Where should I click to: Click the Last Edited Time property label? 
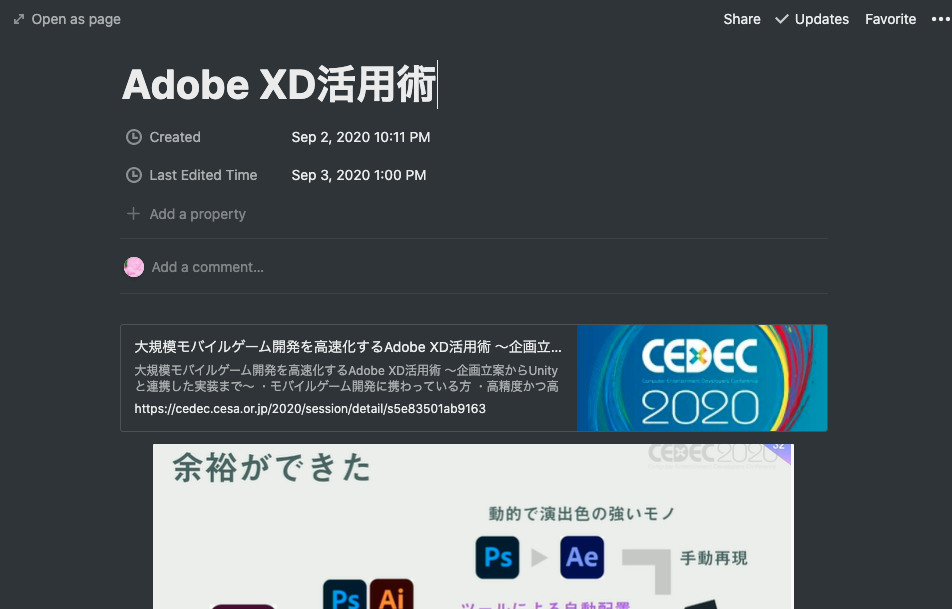[x=203, y=175]
